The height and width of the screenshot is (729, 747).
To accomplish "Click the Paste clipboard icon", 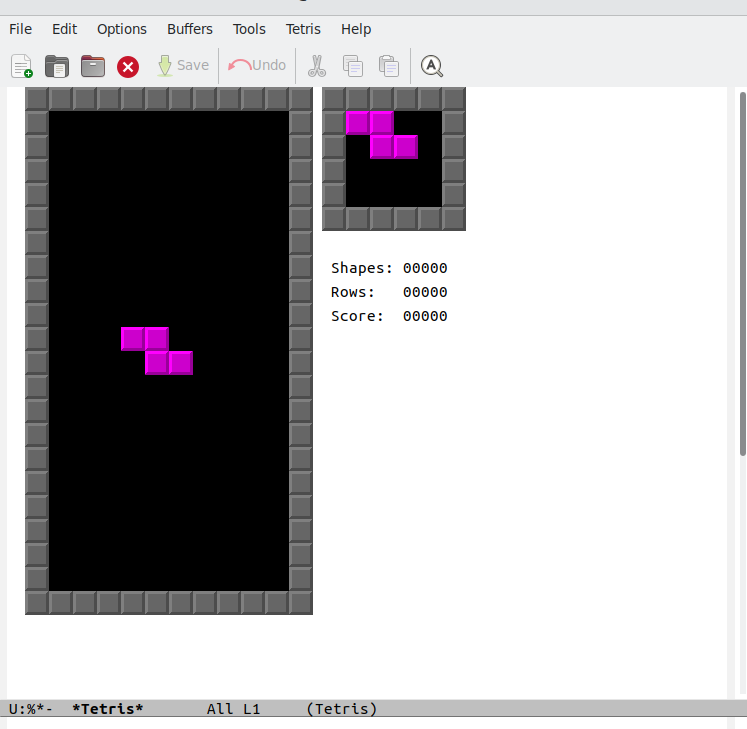I will pos(389,66).
